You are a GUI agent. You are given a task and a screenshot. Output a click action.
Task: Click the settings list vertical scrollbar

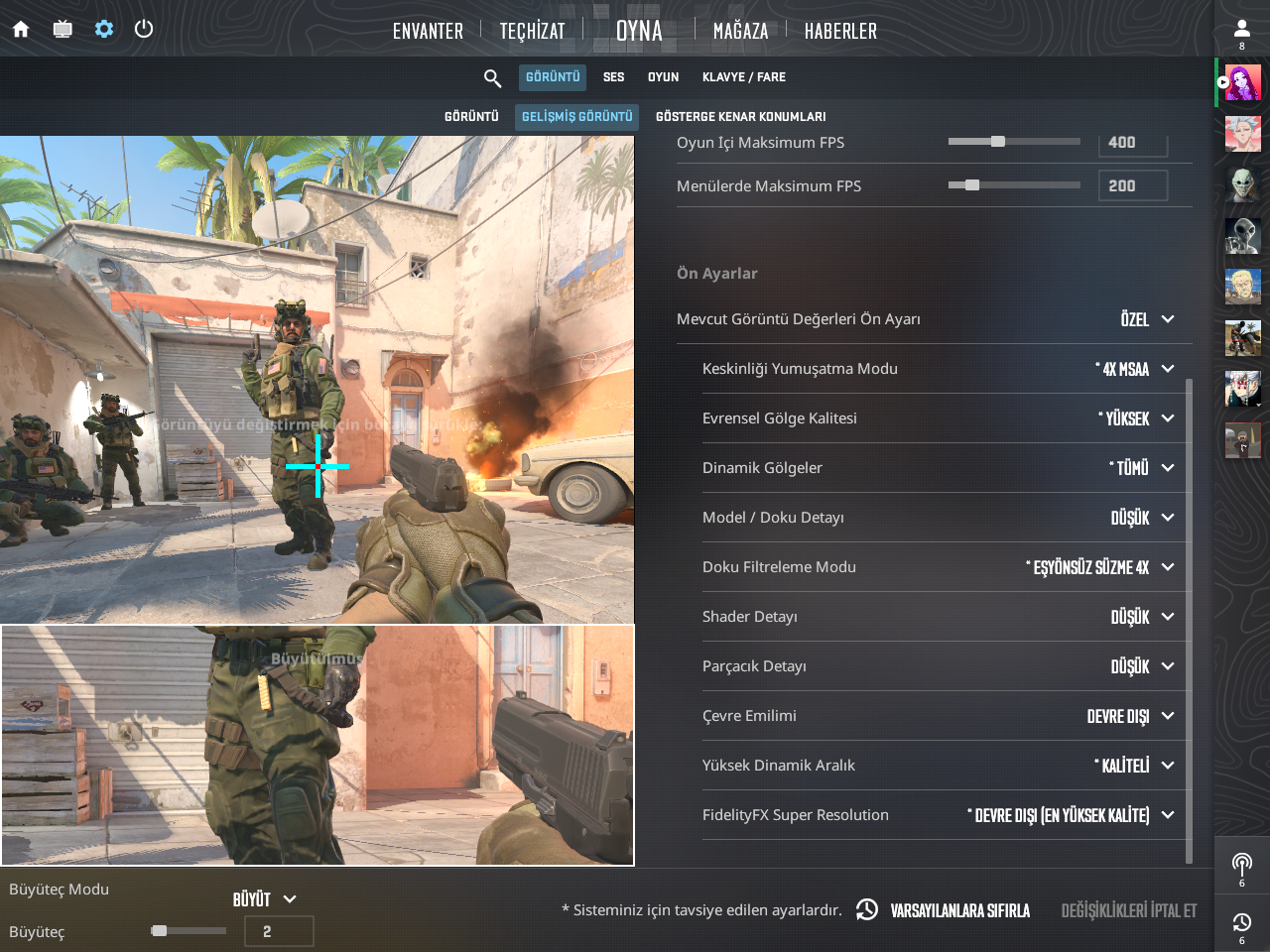[1189, 622]
